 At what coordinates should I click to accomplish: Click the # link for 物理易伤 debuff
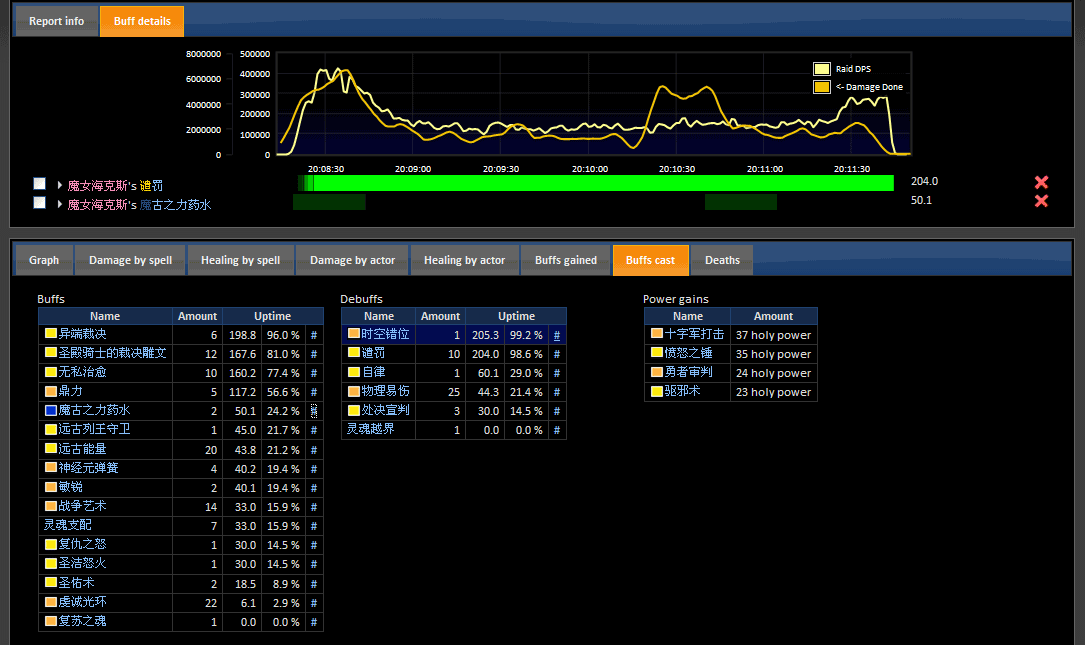(x=556, y=392)
